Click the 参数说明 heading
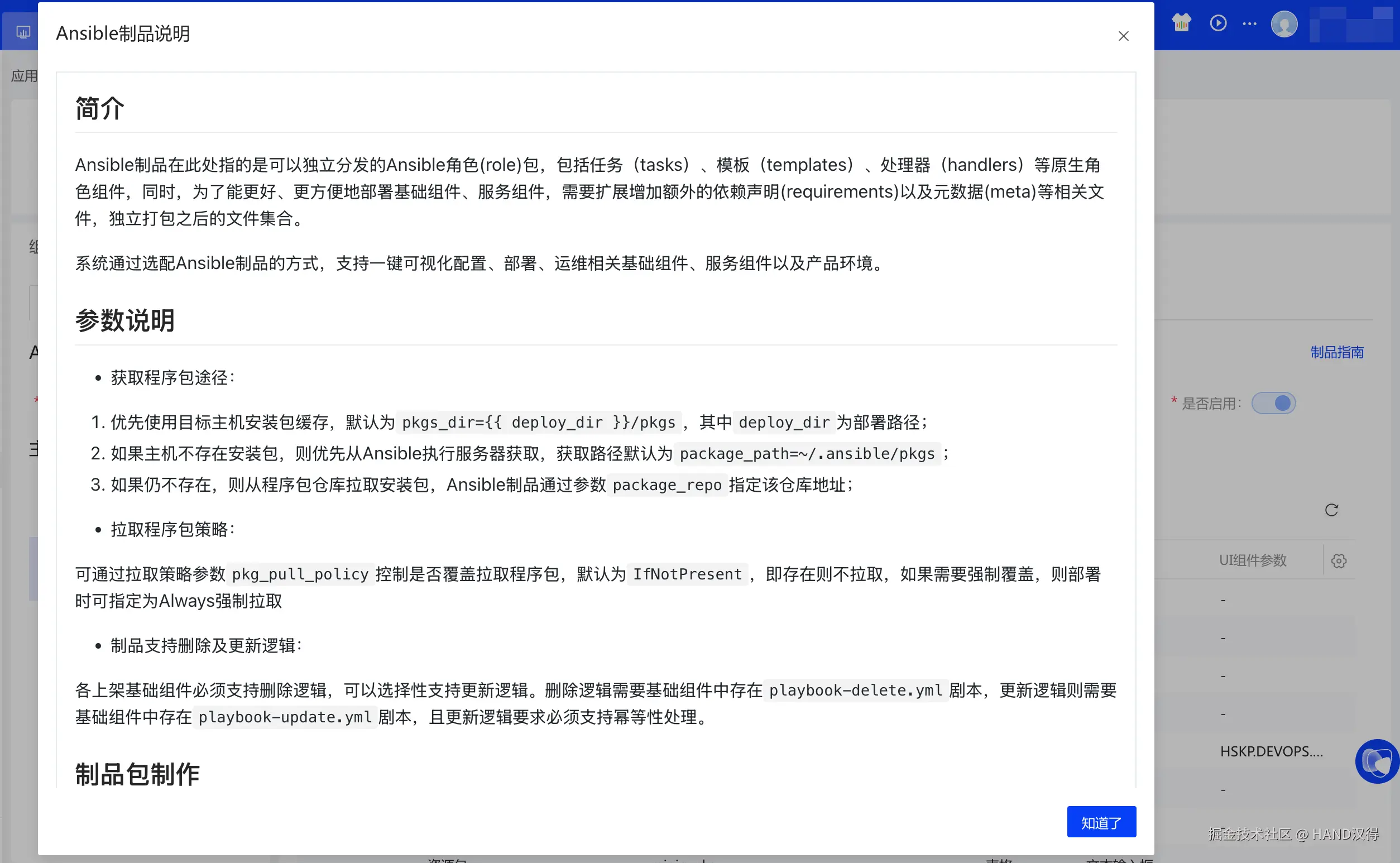Image resolution: width=1400 pixels, height=863 pixels. 124,321
